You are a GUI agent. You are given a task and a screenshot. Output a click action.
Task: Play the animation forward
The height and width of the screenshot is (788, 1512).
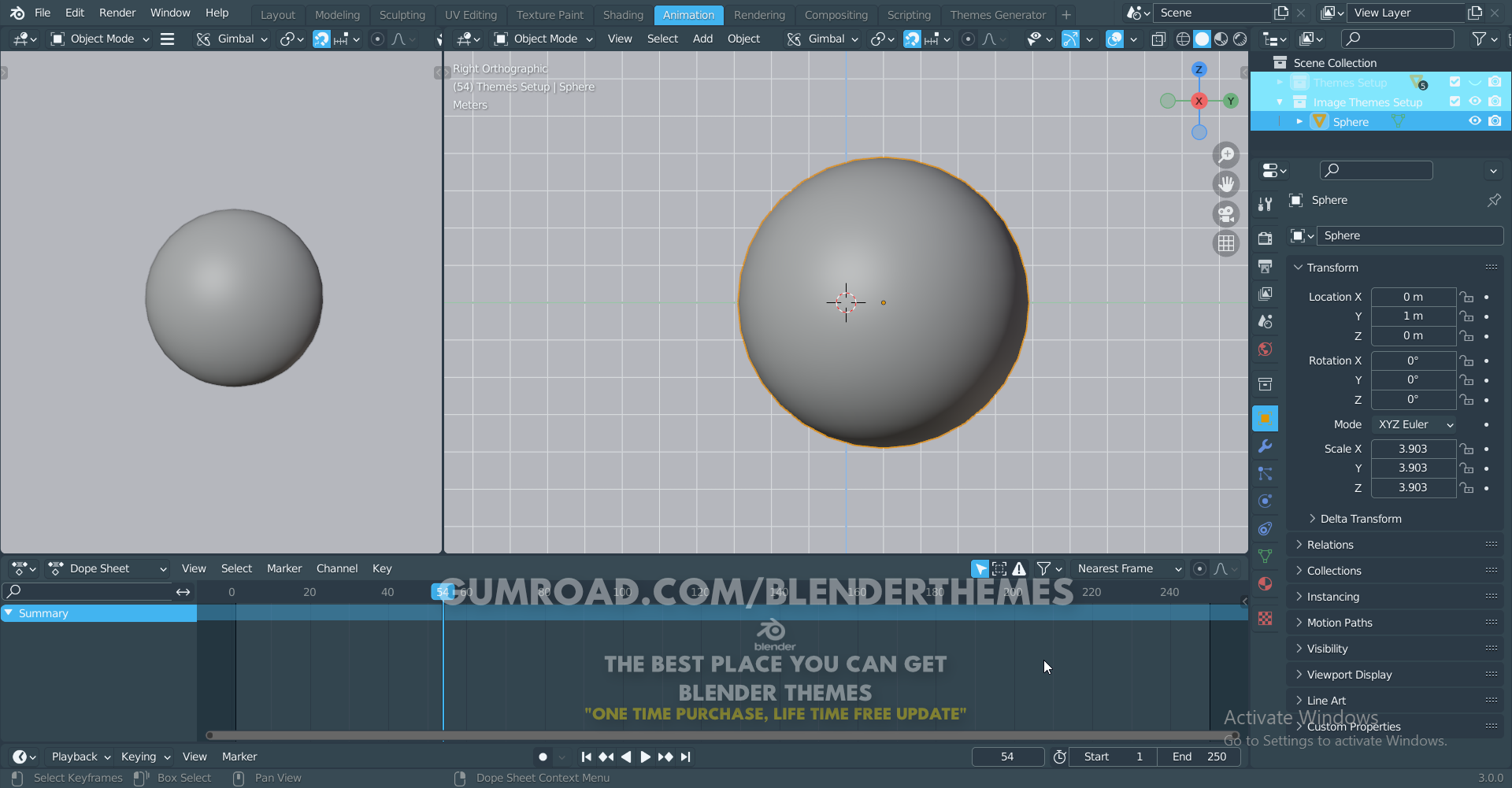[x=645, y=757]
